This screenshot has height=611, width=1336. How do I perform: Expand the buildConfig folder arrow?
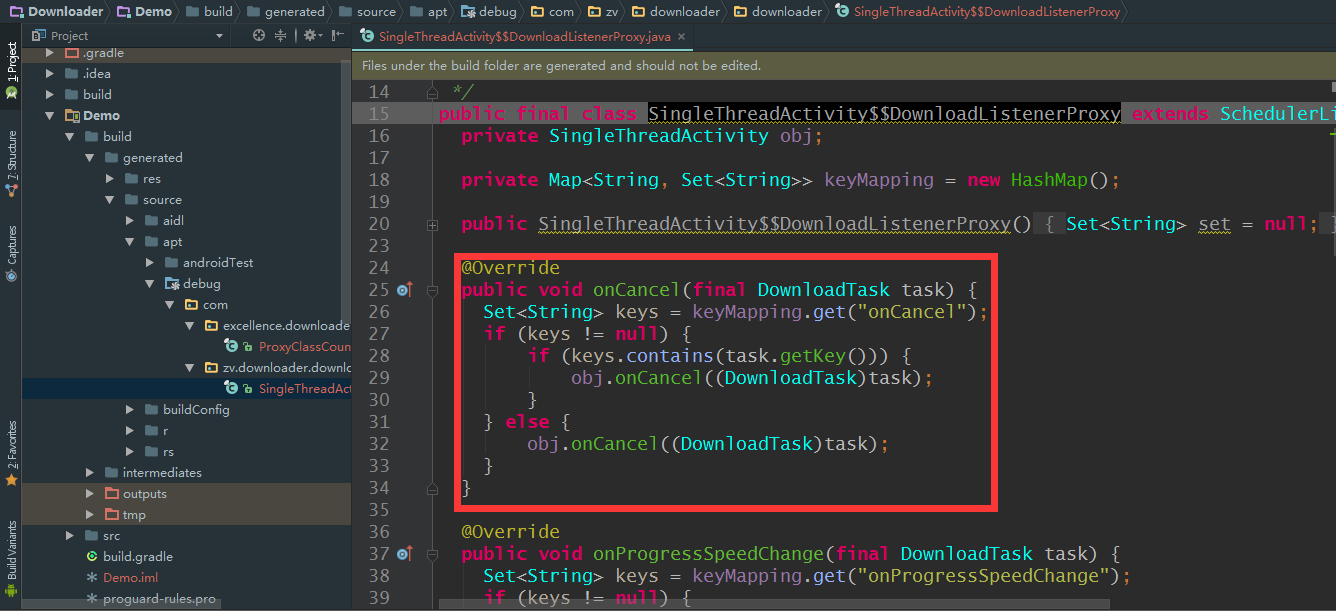129,409
